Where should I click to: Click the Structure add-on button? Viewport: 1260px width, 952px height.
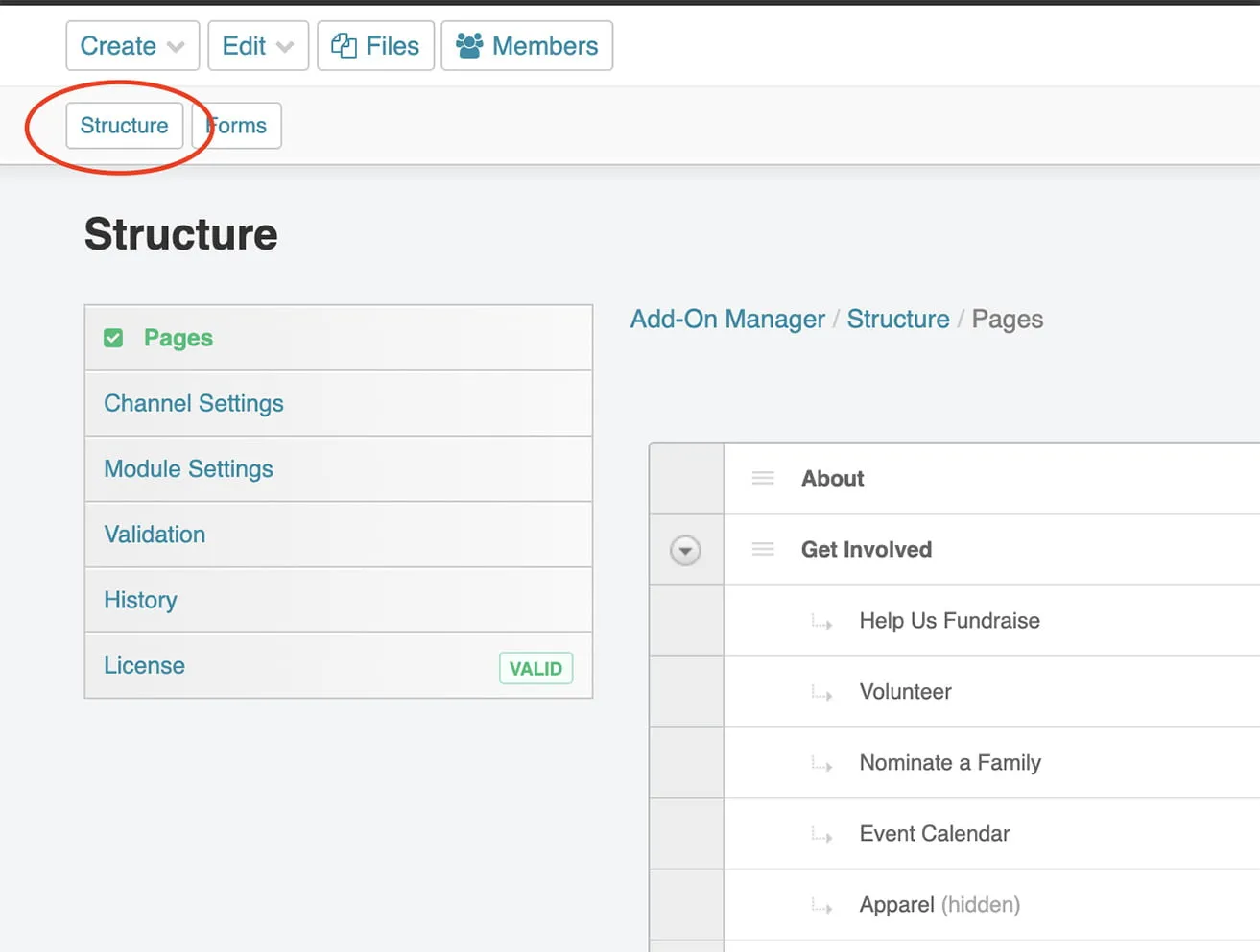click(125, 126)
